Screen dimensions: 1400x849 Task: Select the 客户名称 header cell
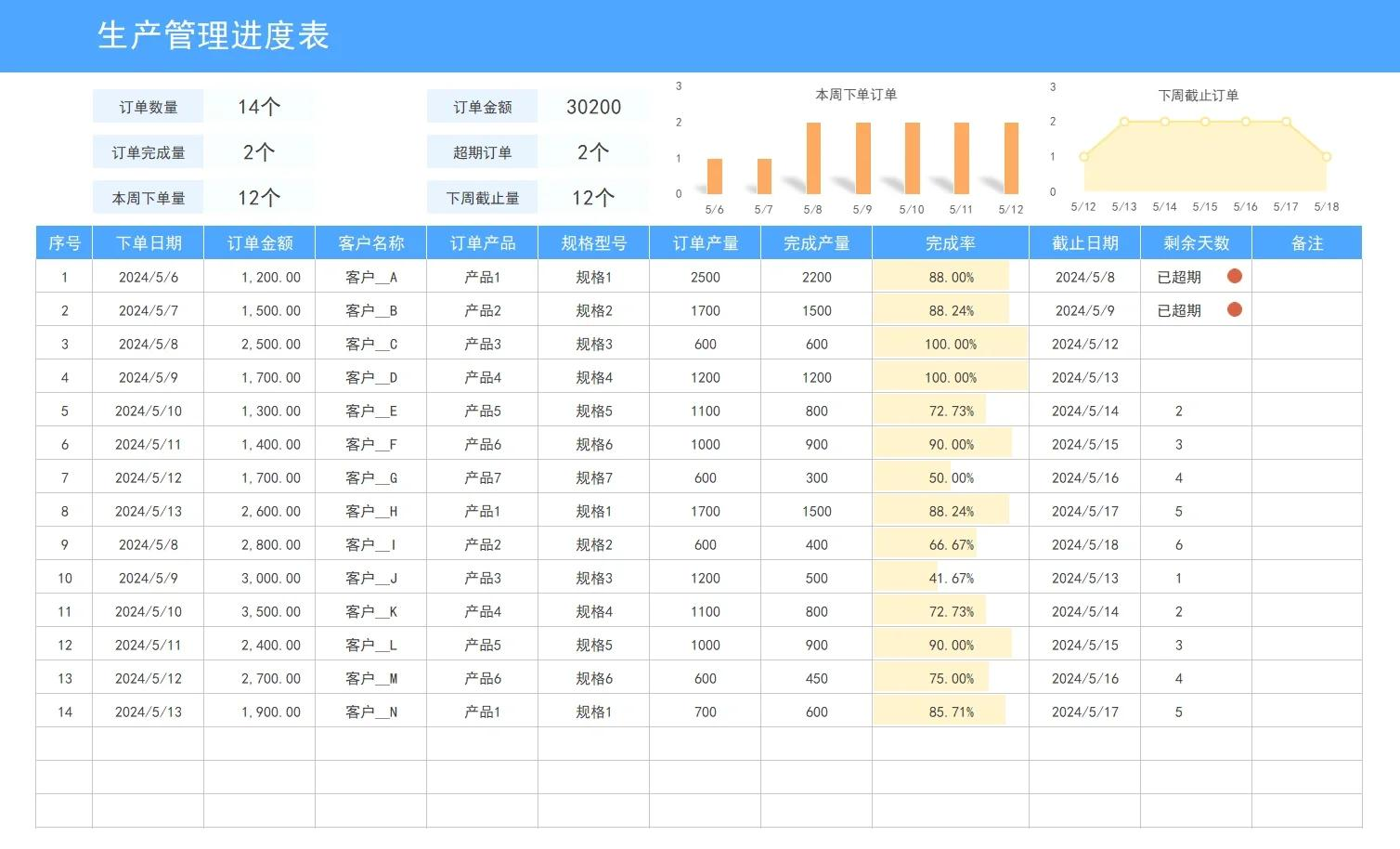[370, 243]
